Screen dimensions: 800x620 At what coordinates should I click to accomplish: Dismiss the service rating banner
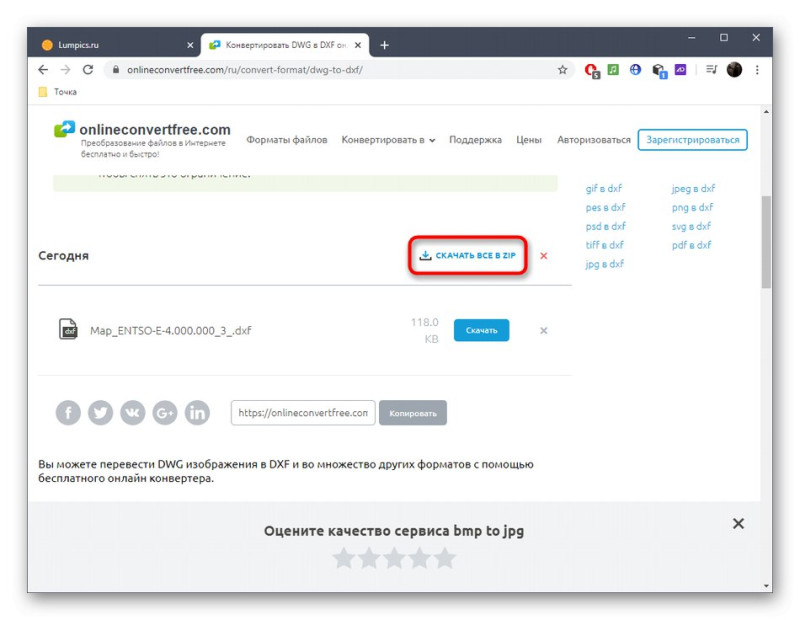738,523
